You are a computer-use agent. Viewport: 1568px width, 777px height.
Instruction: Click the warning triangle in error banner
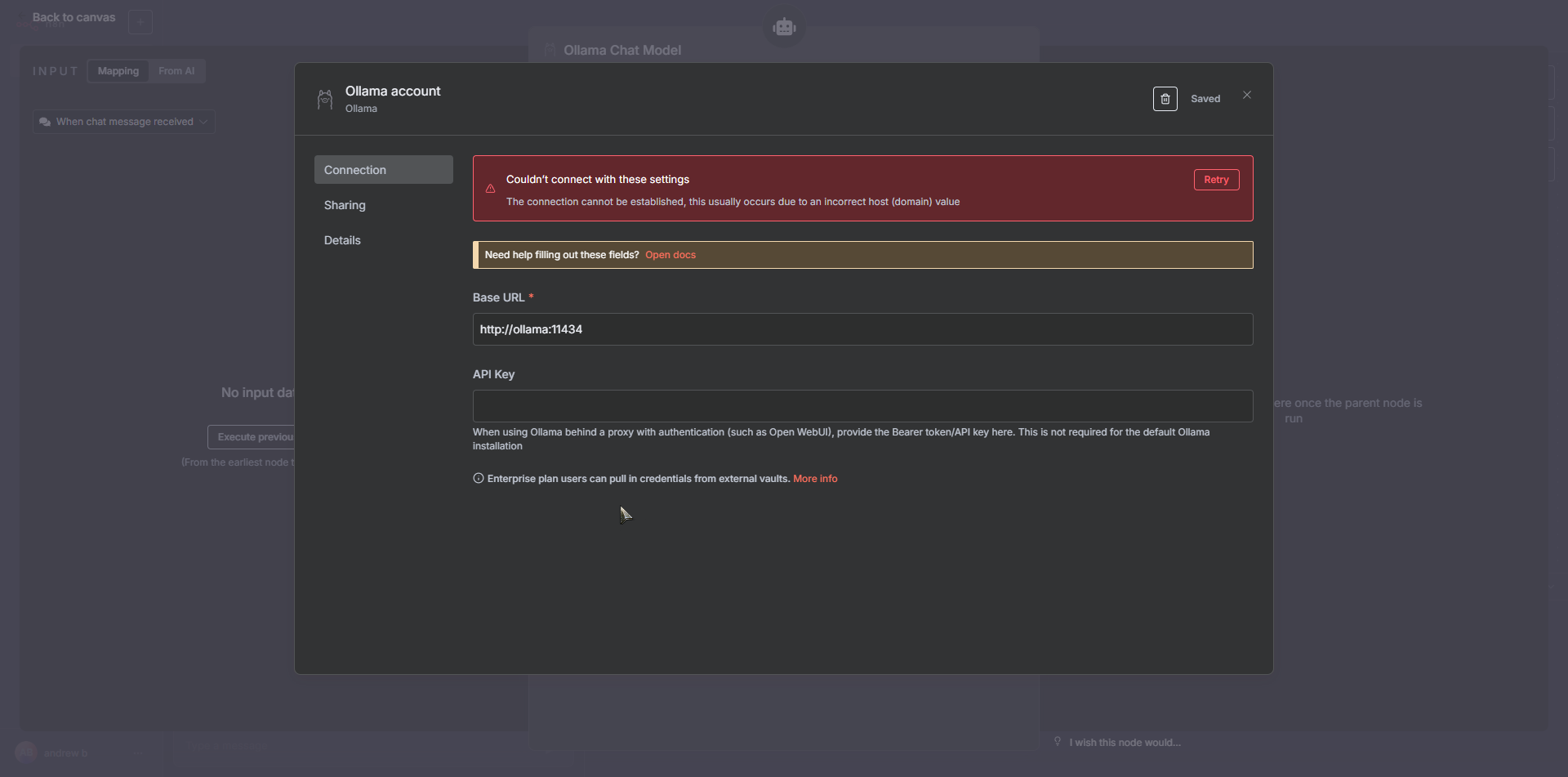tap(491, 189)
